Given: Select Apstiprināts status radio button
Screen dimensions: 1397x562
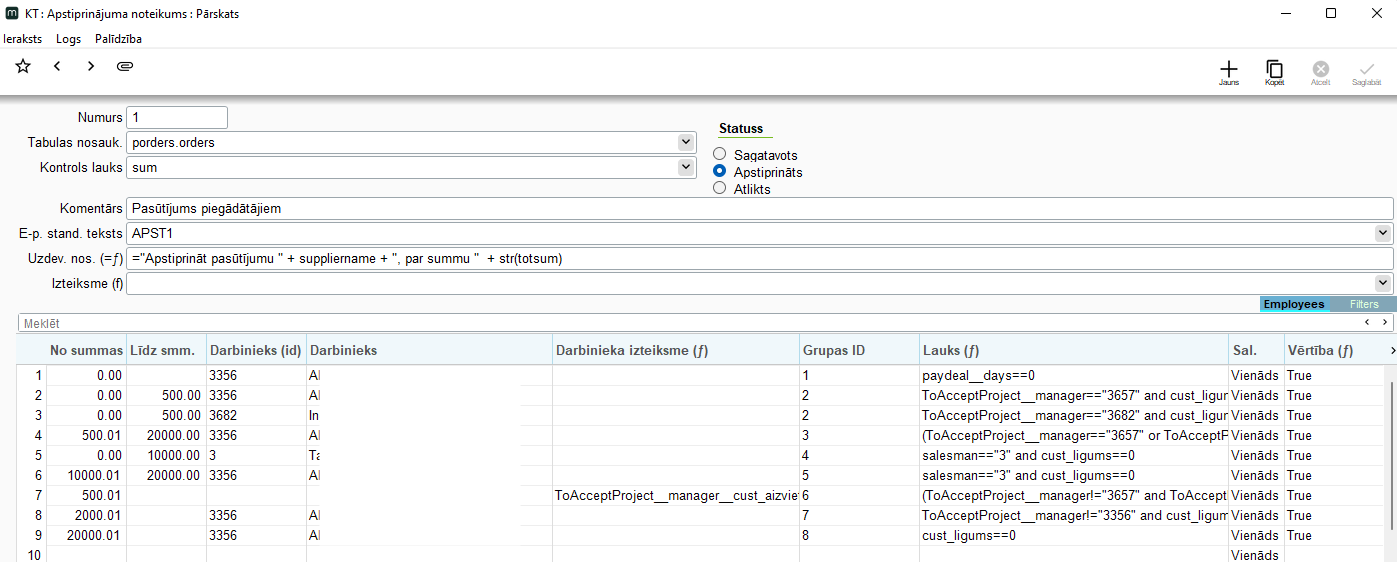Looking at the screenshot, I should tap(720, 172).
